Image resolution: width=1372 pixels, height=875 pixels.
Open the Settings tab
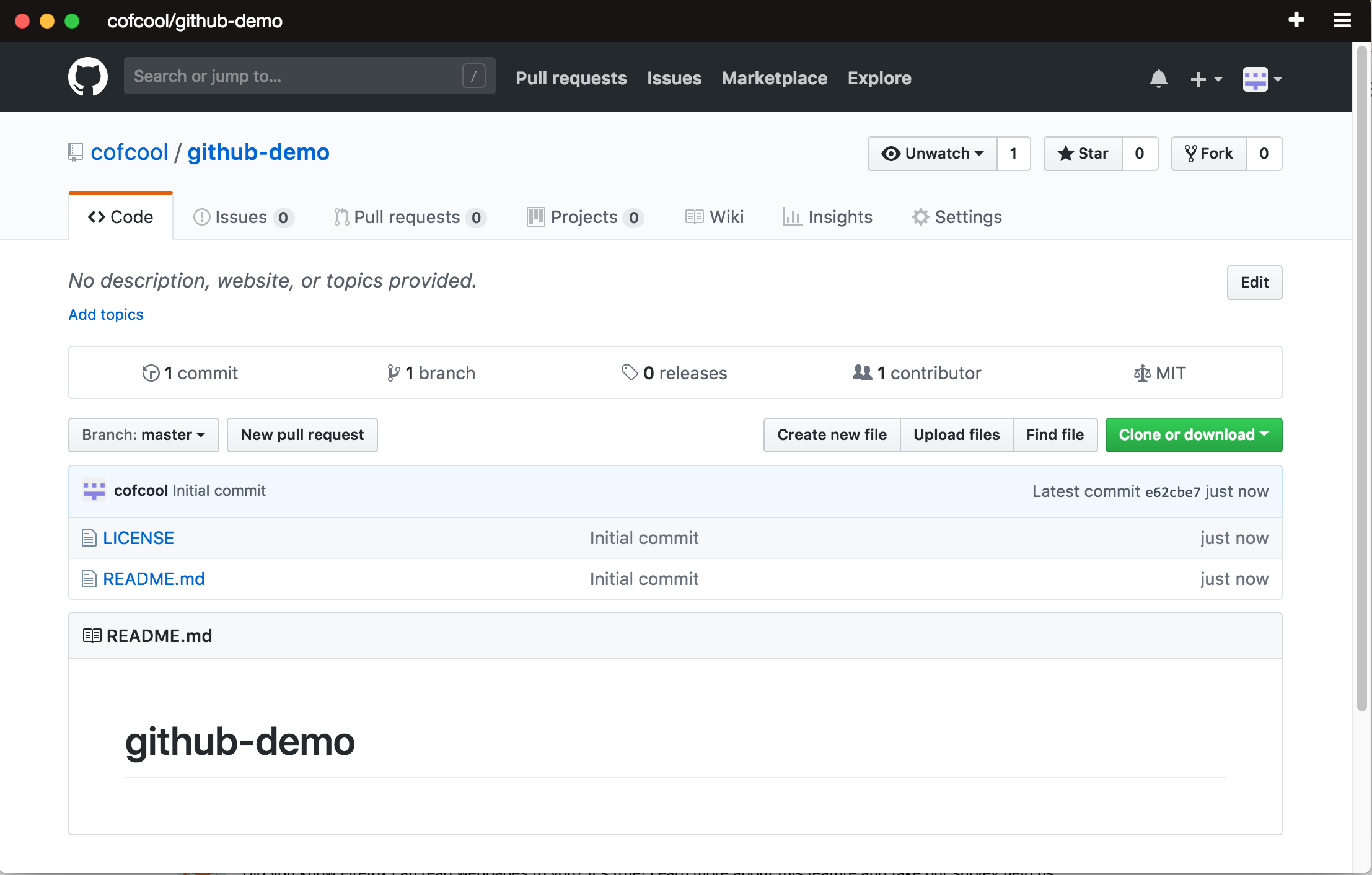tap(957, 217)
